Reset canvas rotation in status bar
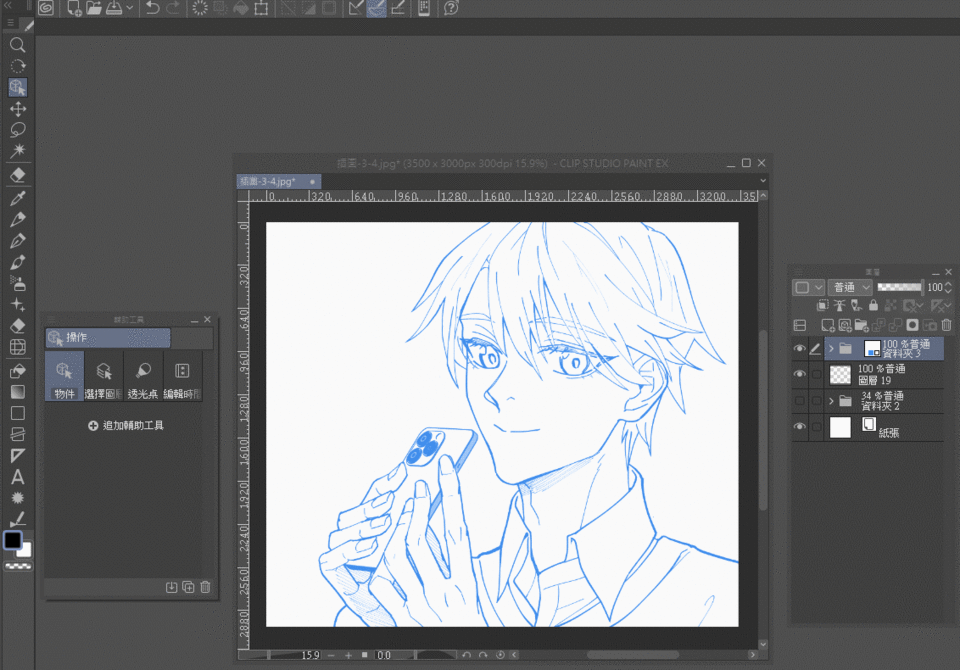The width and height of the screenshot is (960, 670). pos(500,655)
